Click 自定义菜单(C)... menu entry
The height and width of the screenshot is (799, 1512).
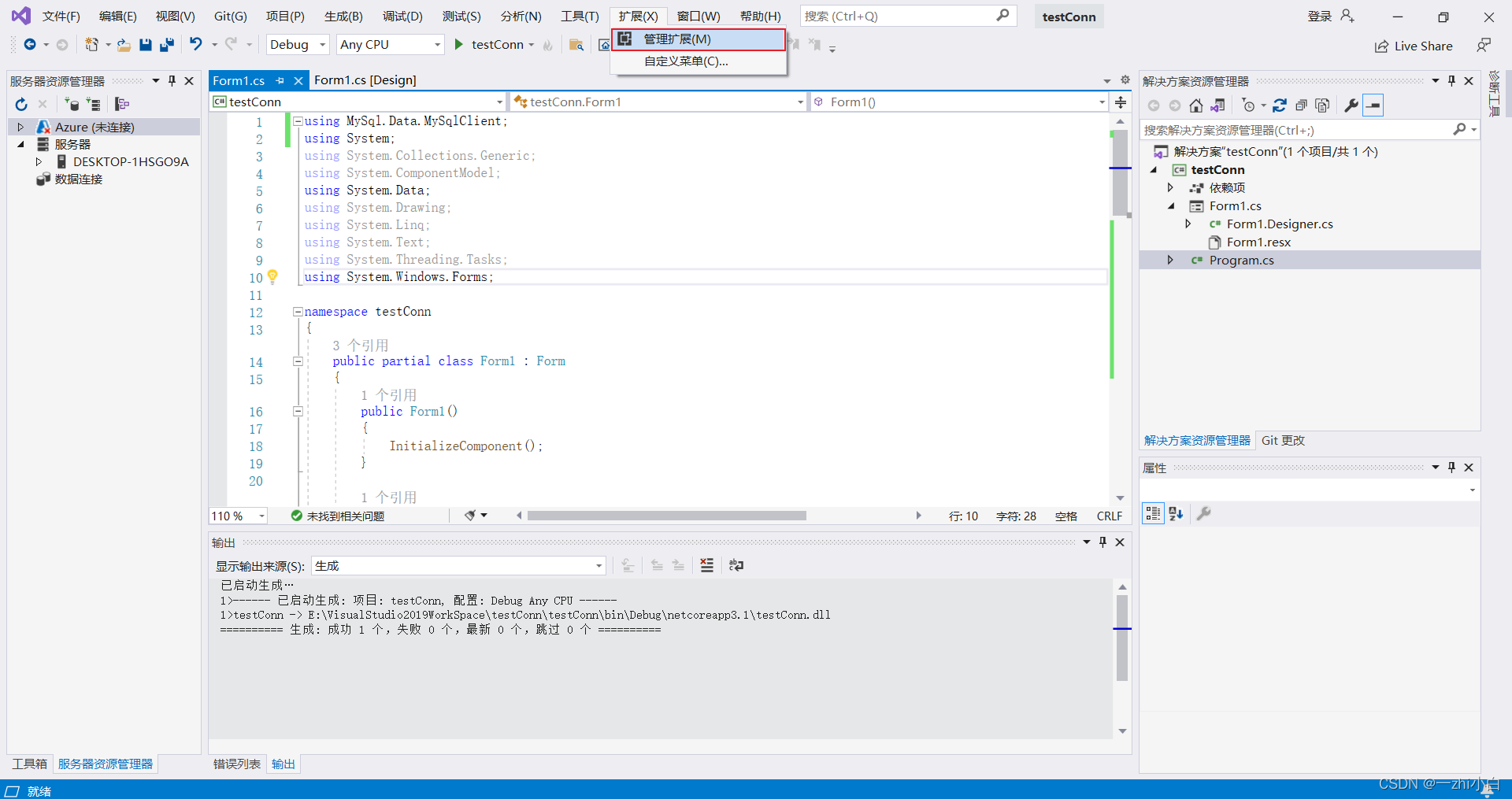(x=699, y=61)
